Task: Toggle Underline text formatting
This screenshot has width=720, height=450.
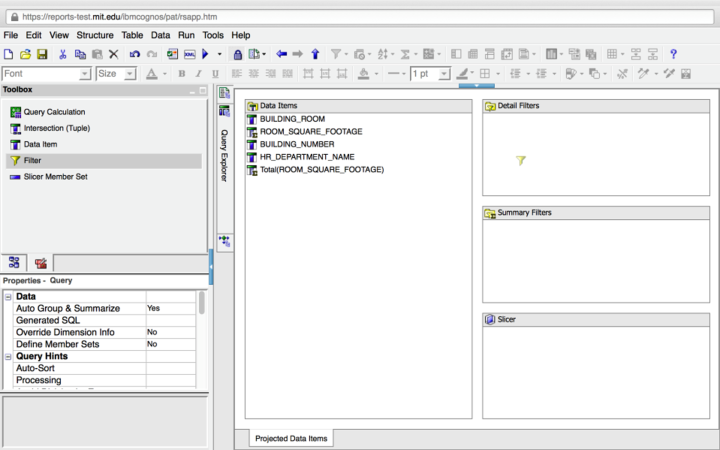Action: [x=217, y=74]
